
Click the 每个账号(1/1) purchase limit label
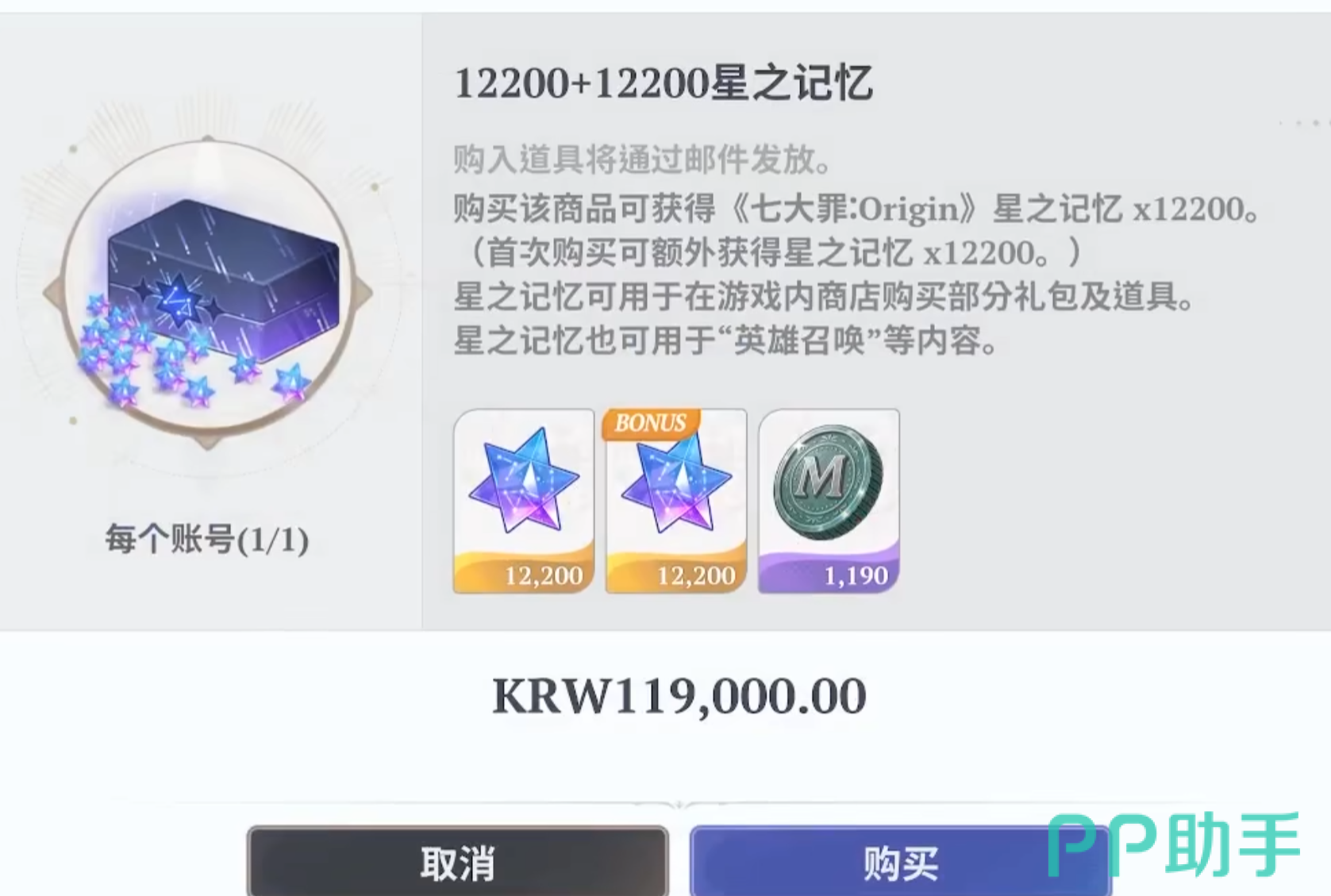tap(207, 540)
